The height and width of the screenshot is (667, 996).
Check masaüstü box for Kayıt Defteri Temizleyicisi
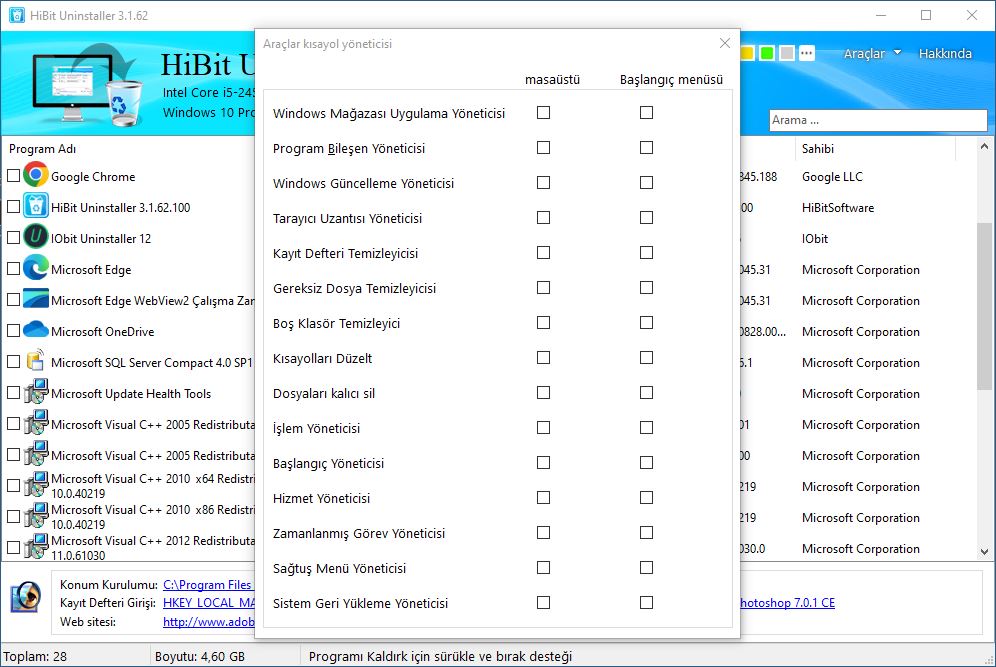click(x=543, y=252)
